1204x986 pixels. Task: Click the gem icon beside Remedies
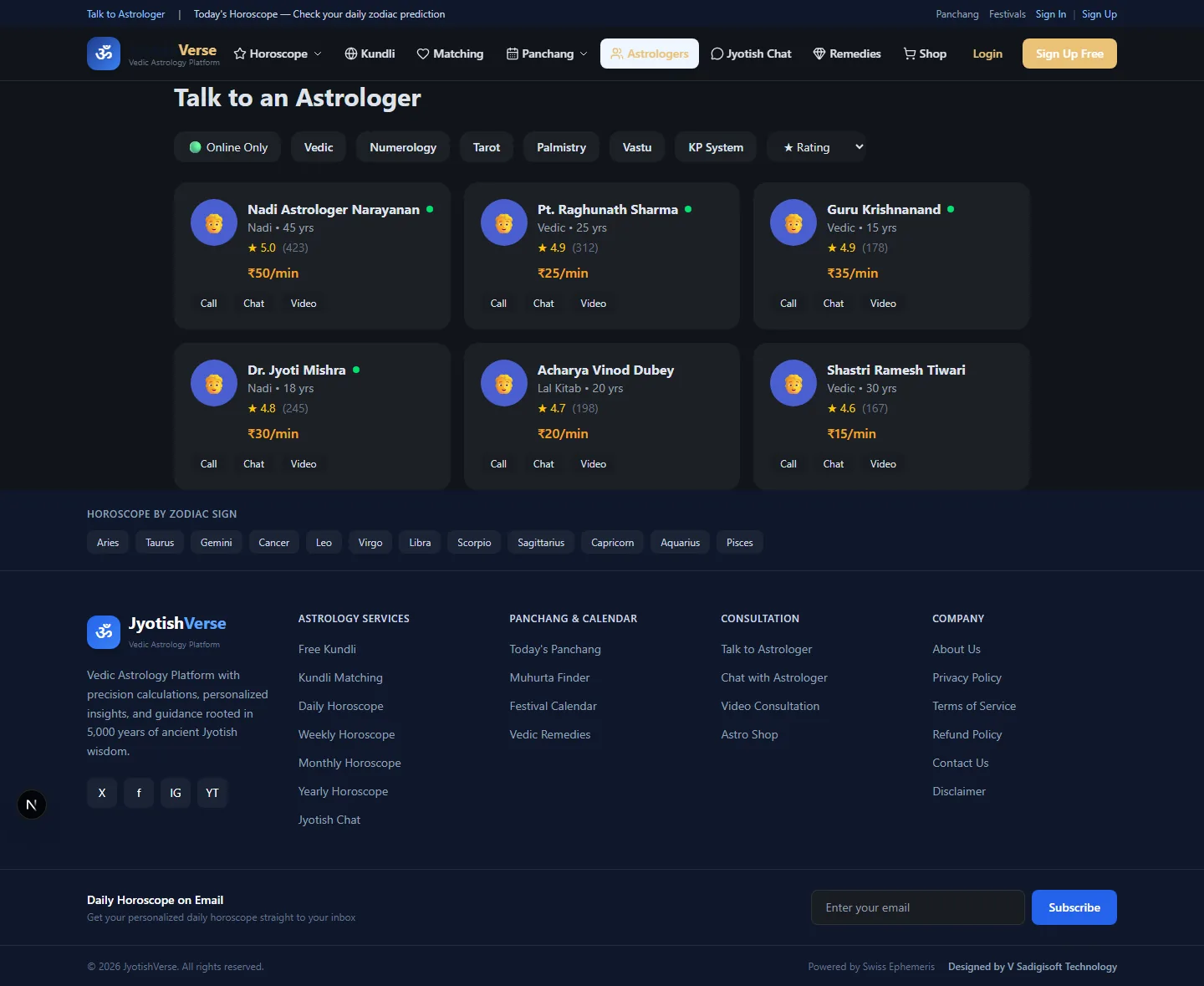click(819, 54)
